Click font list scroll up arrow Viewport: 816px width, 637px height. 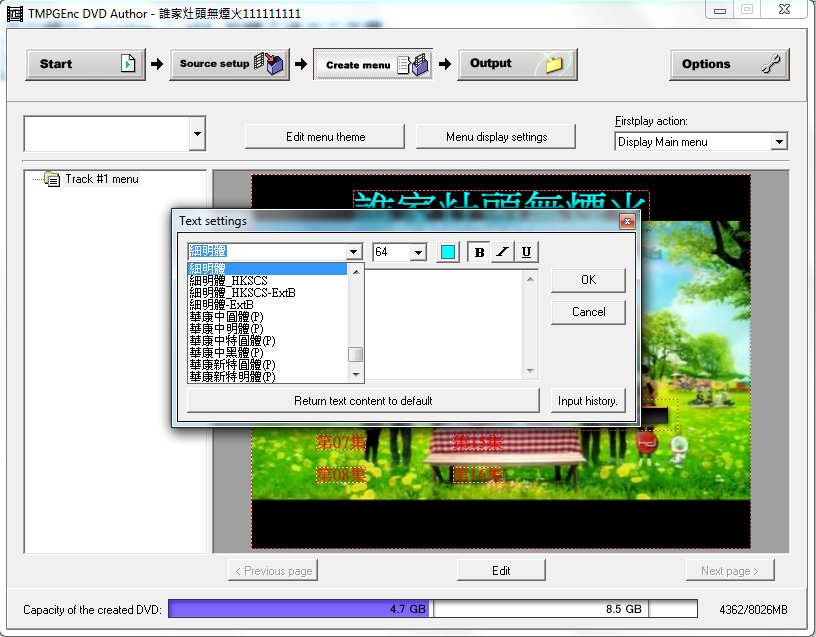coord(356,272)
